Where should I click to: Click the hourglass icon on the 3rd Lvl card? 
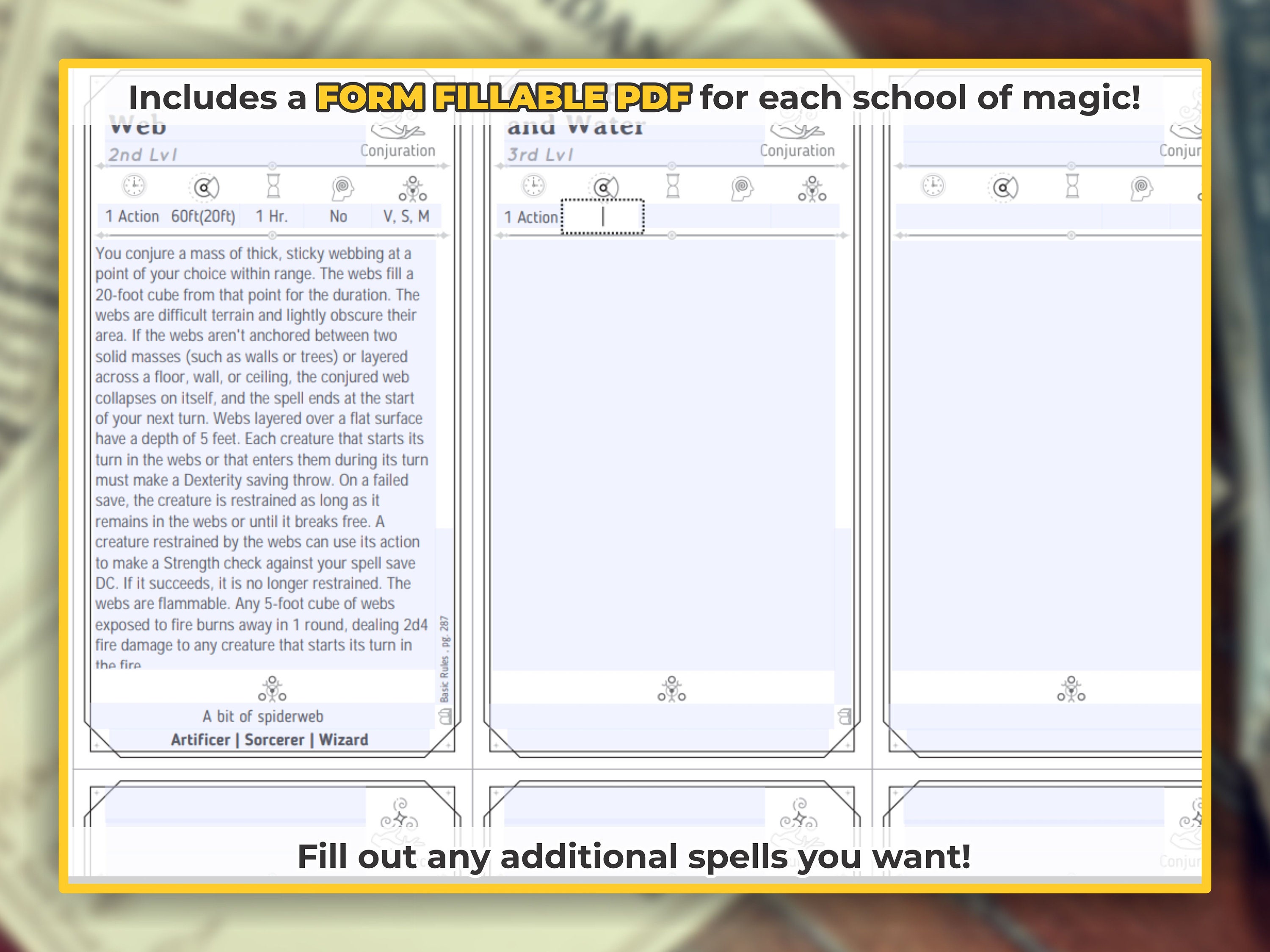click(673, 187)
